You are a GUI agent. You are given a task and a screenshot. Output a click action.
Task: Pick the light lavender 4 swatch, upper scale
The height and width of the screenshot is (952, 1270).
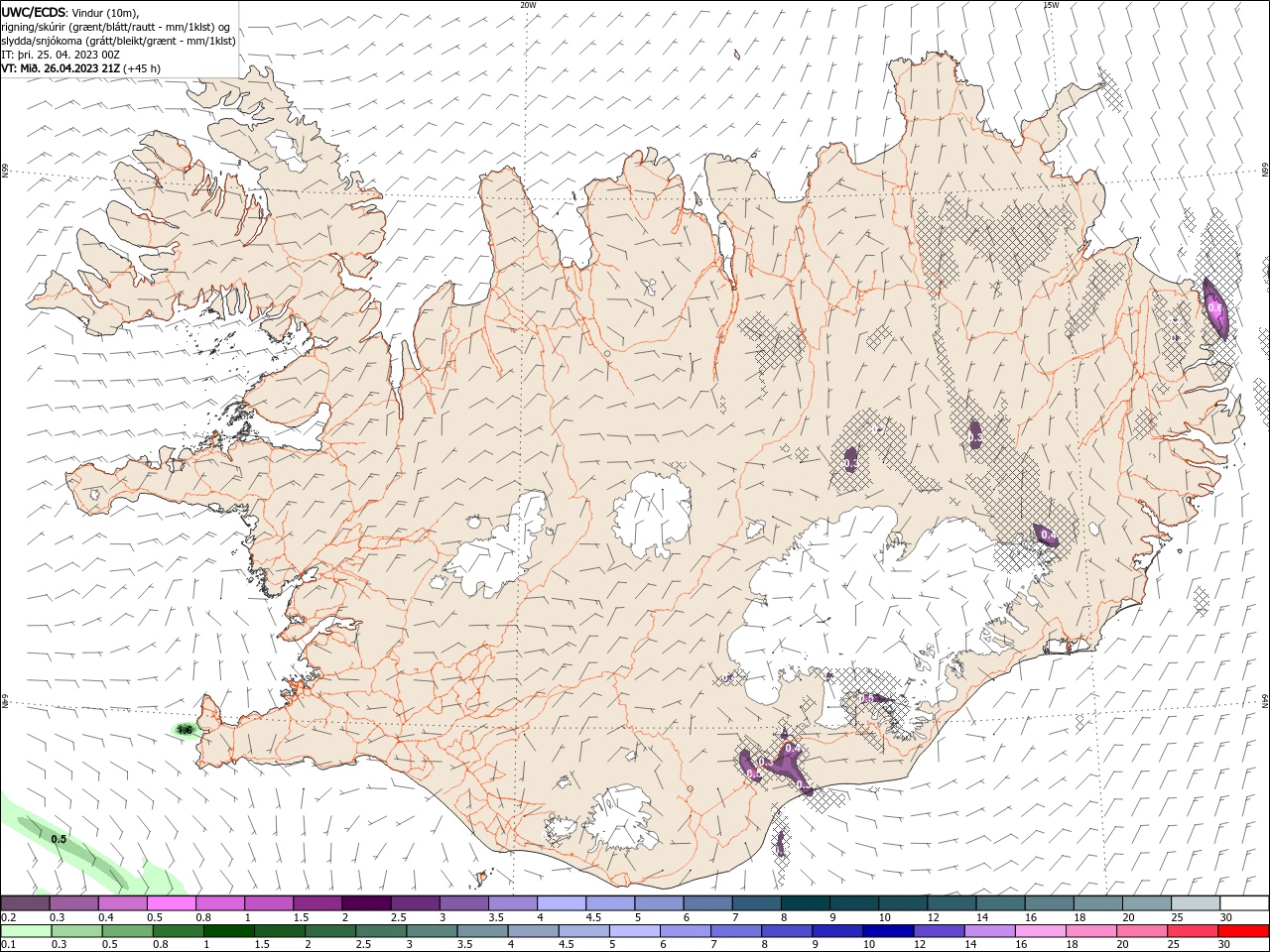(561, 903)
